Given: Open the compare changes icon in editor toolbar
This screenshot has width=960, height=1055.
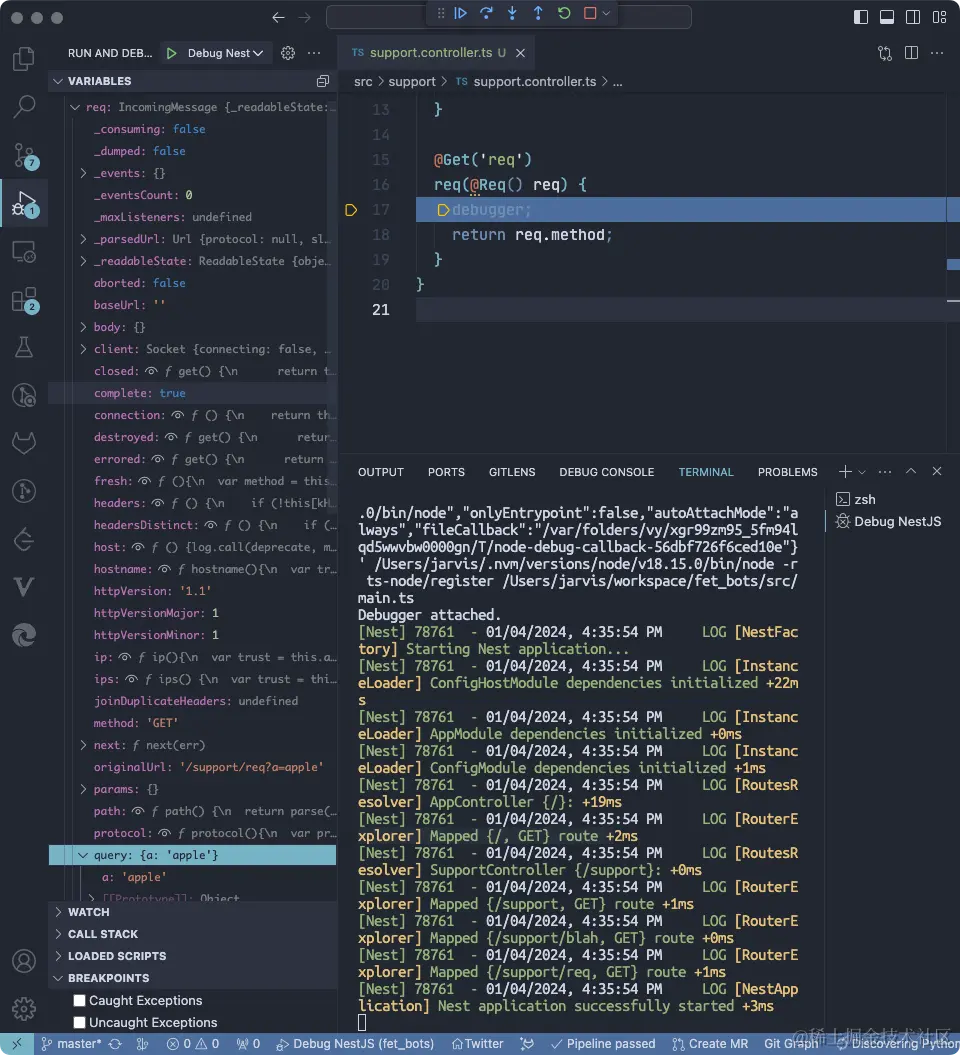Looking at the screenshot, I should [885, 52].
